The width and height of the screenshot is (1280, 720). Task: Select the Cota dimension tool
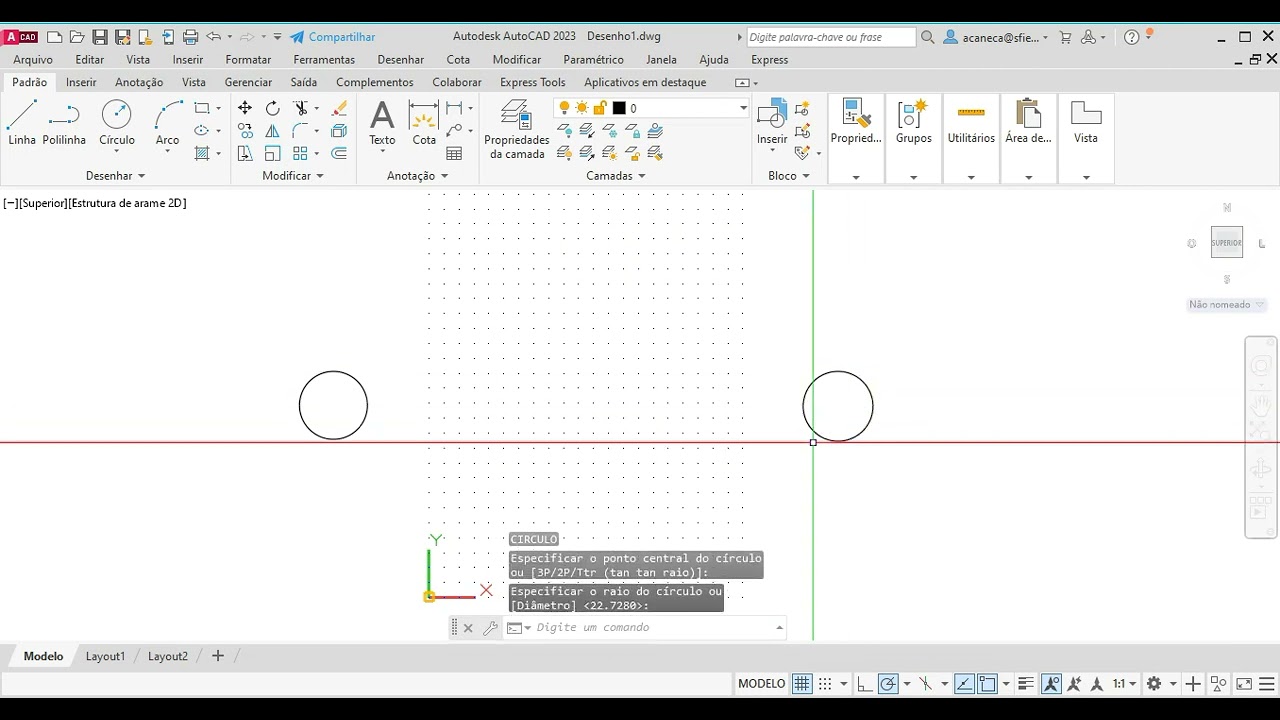click(x=424, y=123)
